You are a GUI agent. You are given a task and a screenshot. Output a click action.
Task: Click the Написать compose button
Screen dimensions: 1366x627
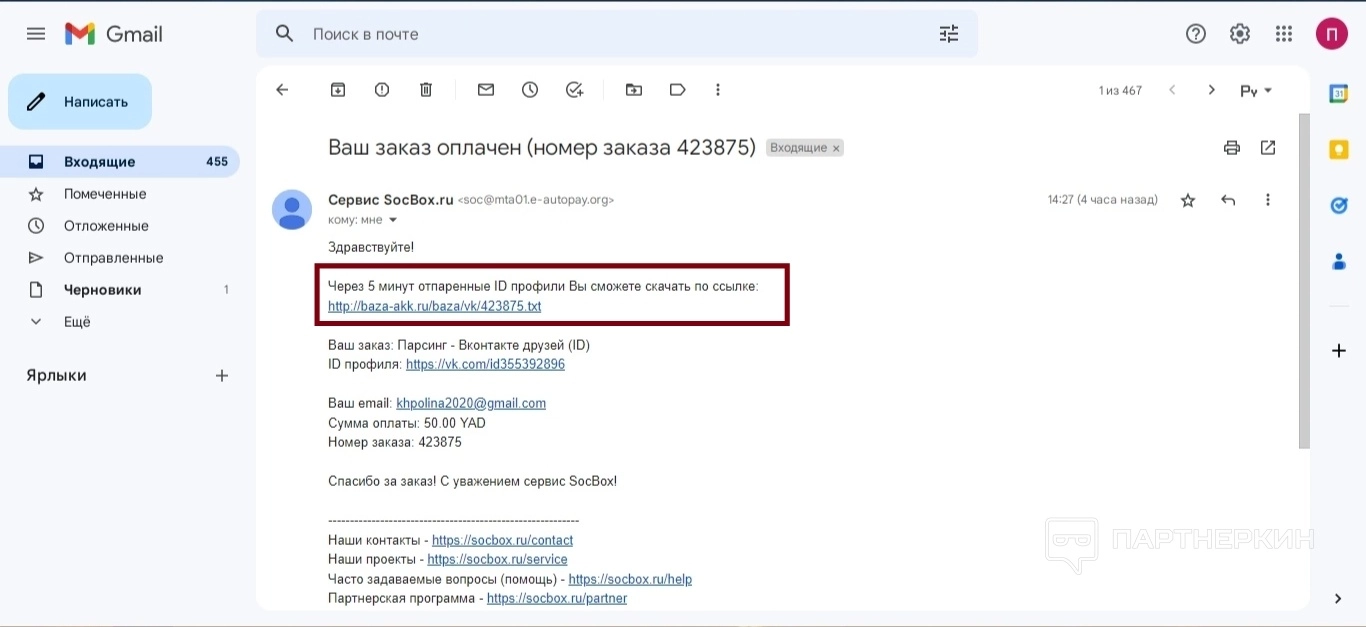[80, 101]
